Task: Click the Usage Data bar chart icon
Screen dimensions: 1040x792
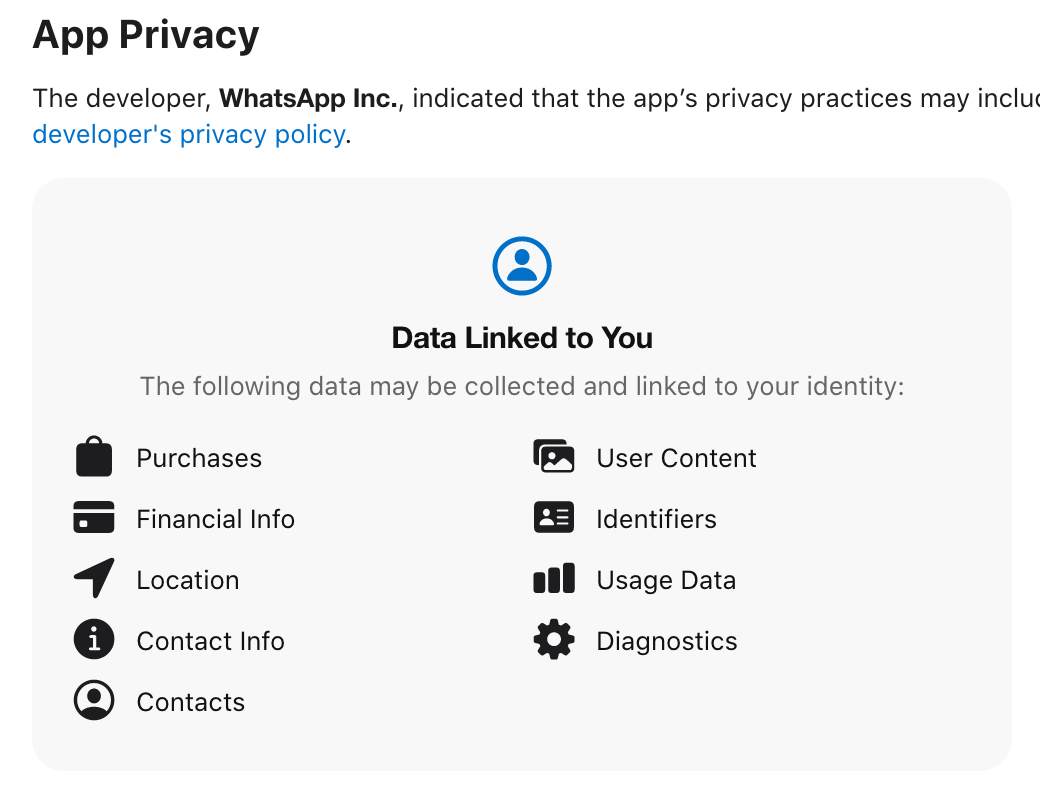Action: (x=554, y=578)
